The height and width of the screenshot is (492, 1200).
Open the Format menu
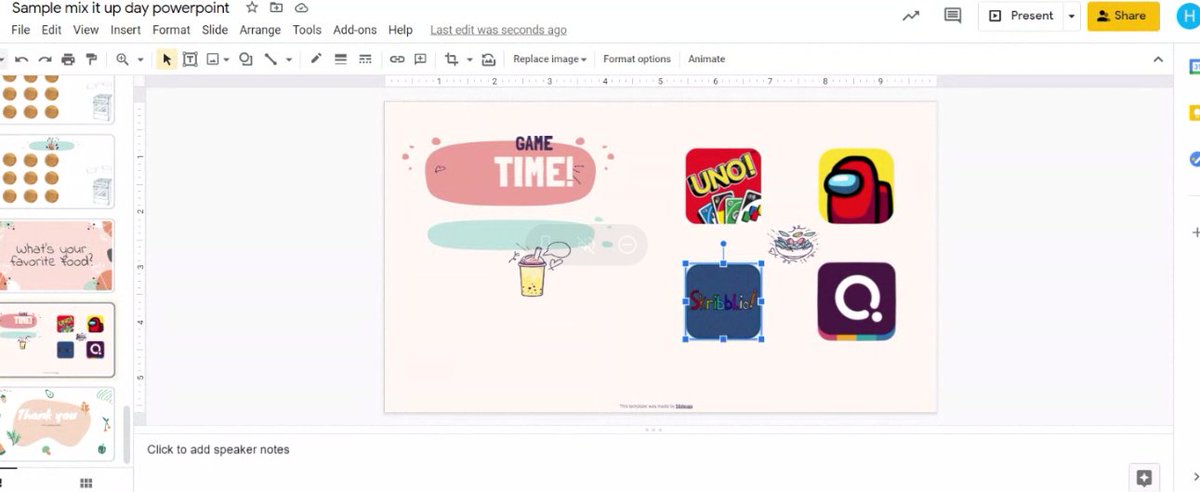click(171, 30)
